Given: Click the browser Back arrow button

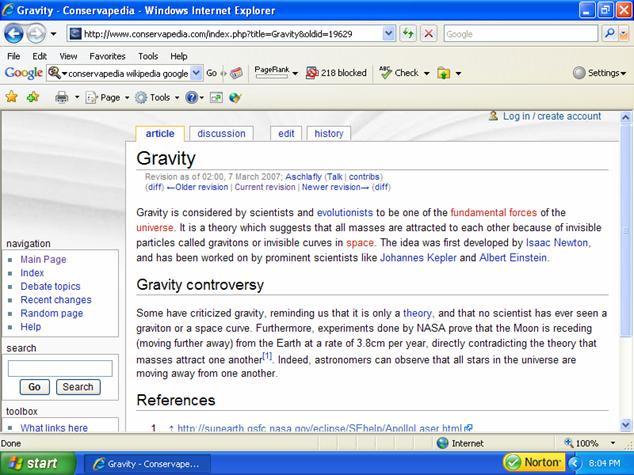Looking at the screenshot, I should [x=13, y=34].
